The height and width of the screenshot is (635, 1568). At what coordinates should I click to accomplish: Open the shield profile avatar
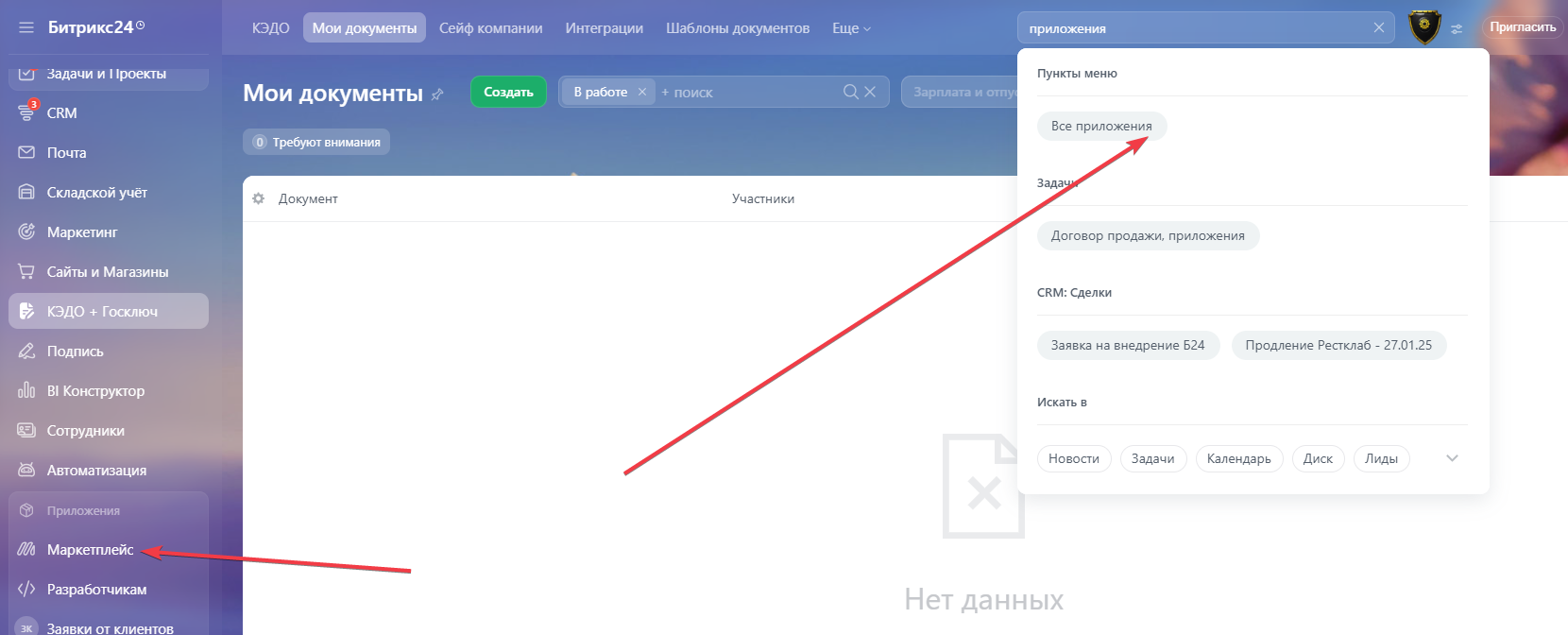pyautogui.click(x=1424, y=27)
